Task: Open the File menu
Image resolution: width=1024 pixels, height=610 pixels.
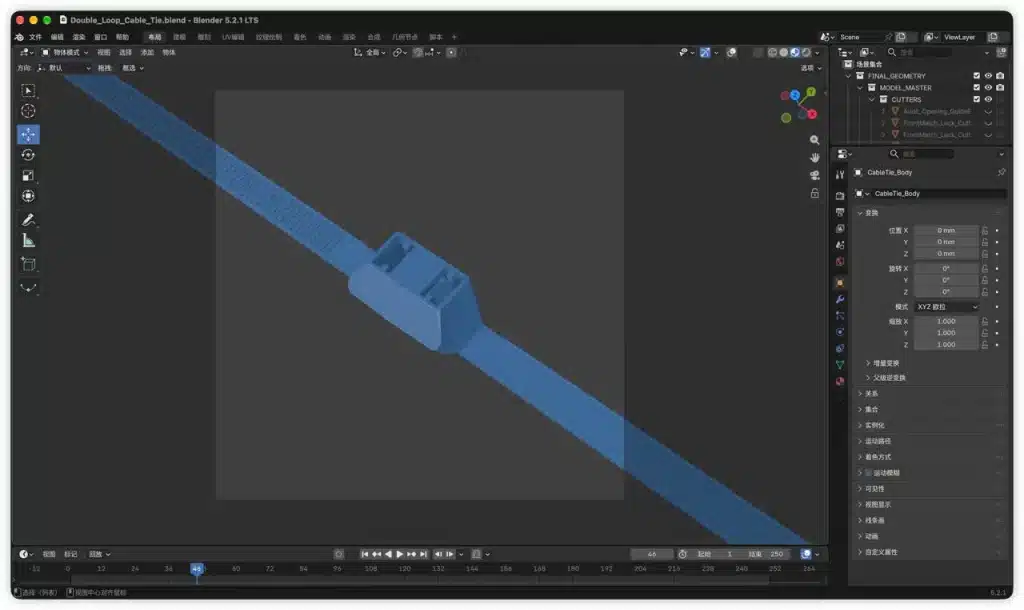Action: point(35,37)
